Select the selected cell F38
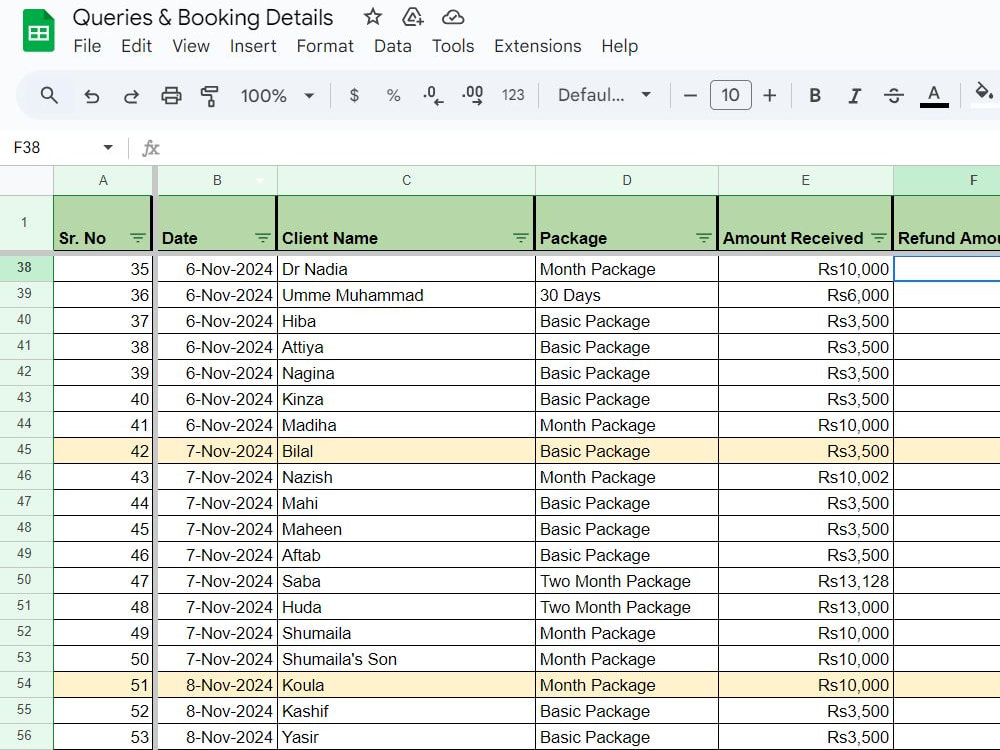Screen dimensions: 1000x750 click(x=947, y=269)
